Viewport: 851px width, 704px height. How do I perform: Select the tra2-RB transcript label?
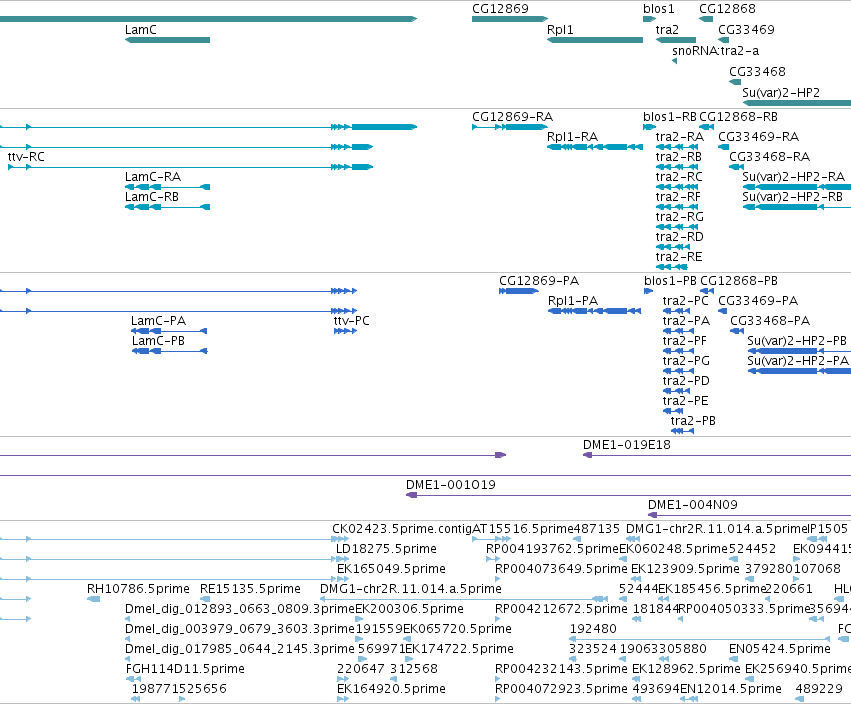pyautogui.click(x=678, y=157)
